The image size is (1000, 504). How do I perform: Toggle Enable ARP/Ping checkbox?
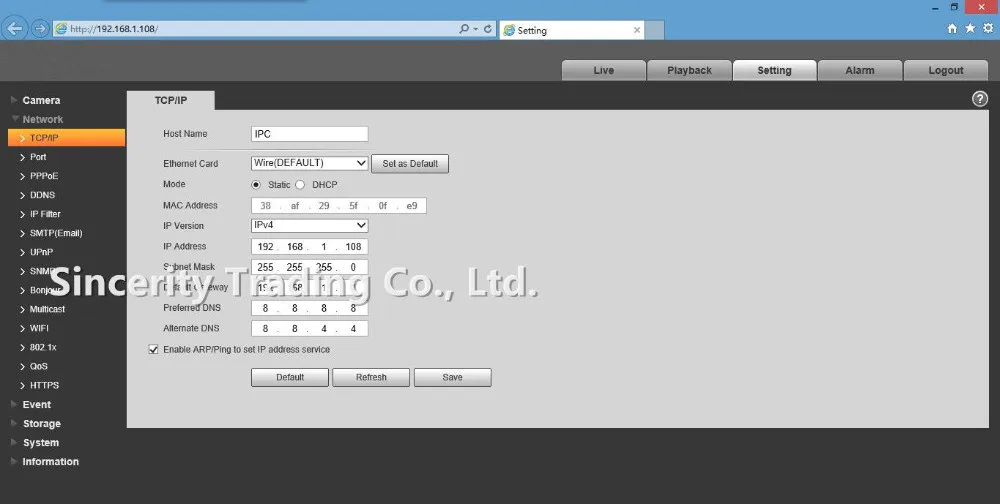[x=153, y=350]
